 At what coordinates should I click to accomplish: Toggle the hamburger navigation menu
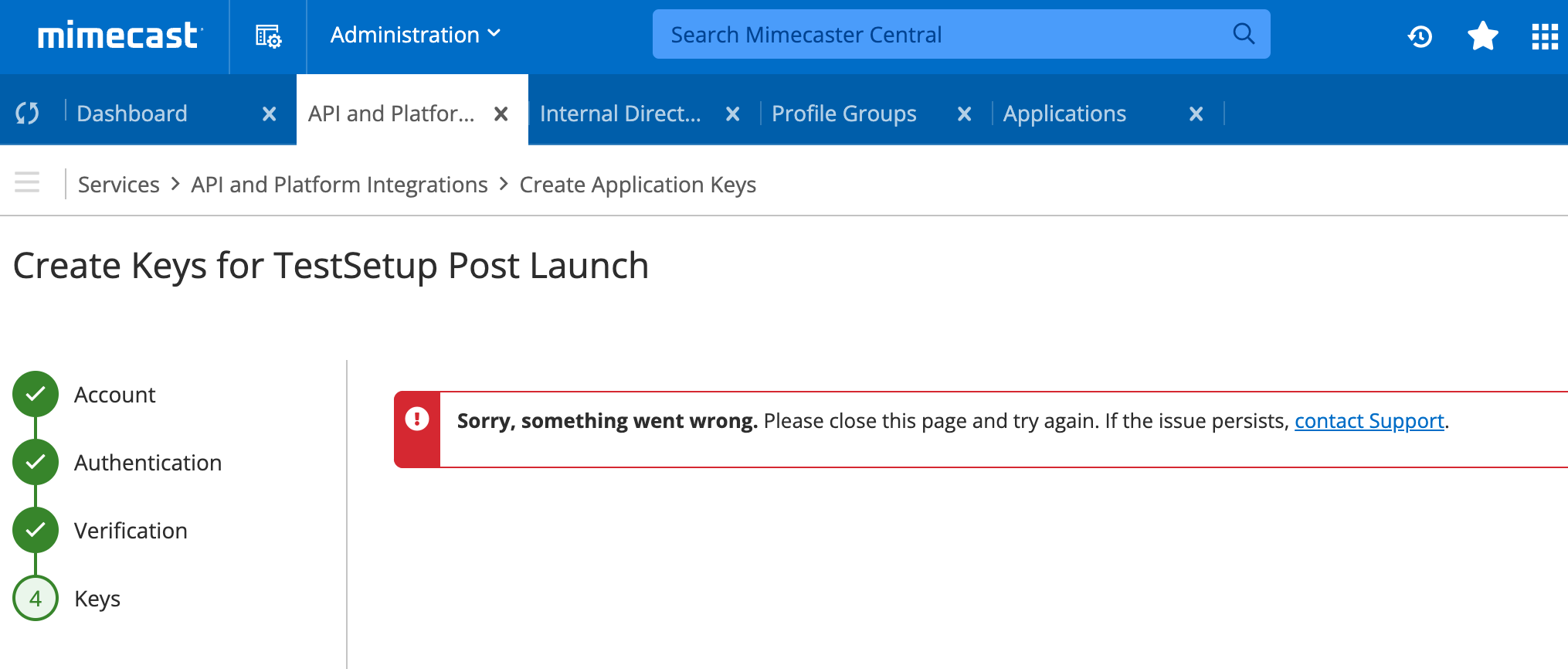pos(27,183)
